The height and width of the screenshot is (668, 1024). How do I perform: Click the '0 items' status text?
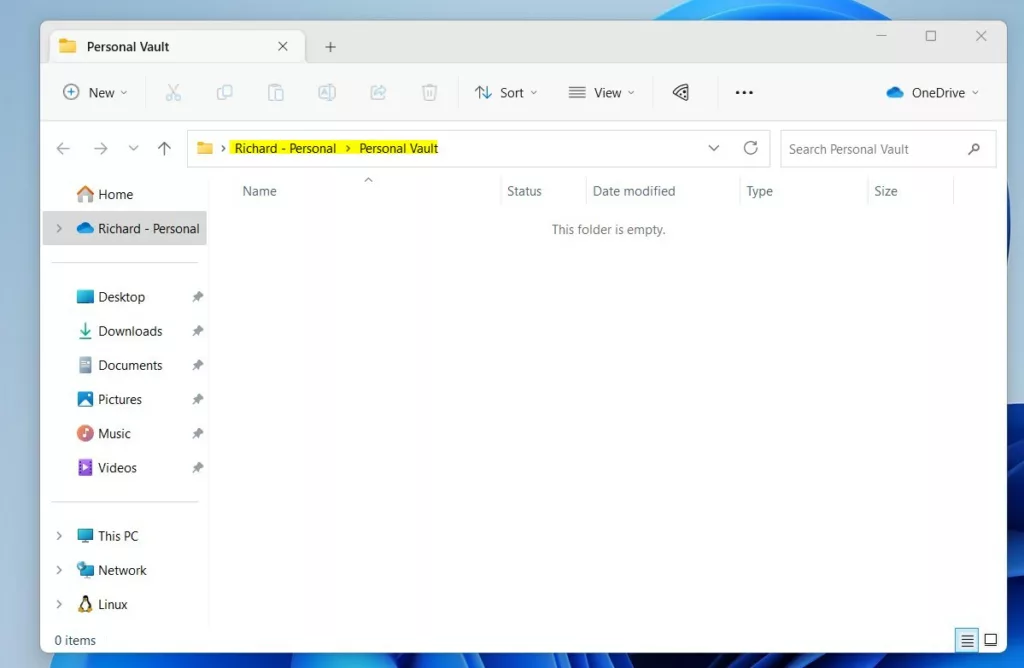tap(75, 641)
